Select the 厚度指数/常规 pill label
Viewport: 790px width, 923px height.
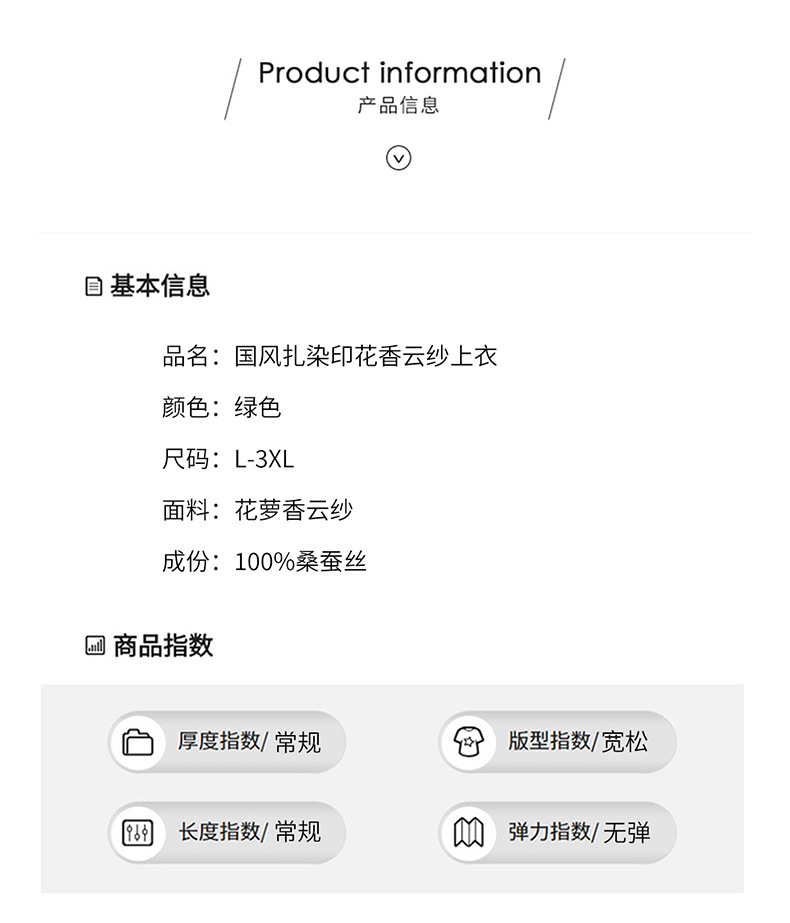tap(249, 742)
